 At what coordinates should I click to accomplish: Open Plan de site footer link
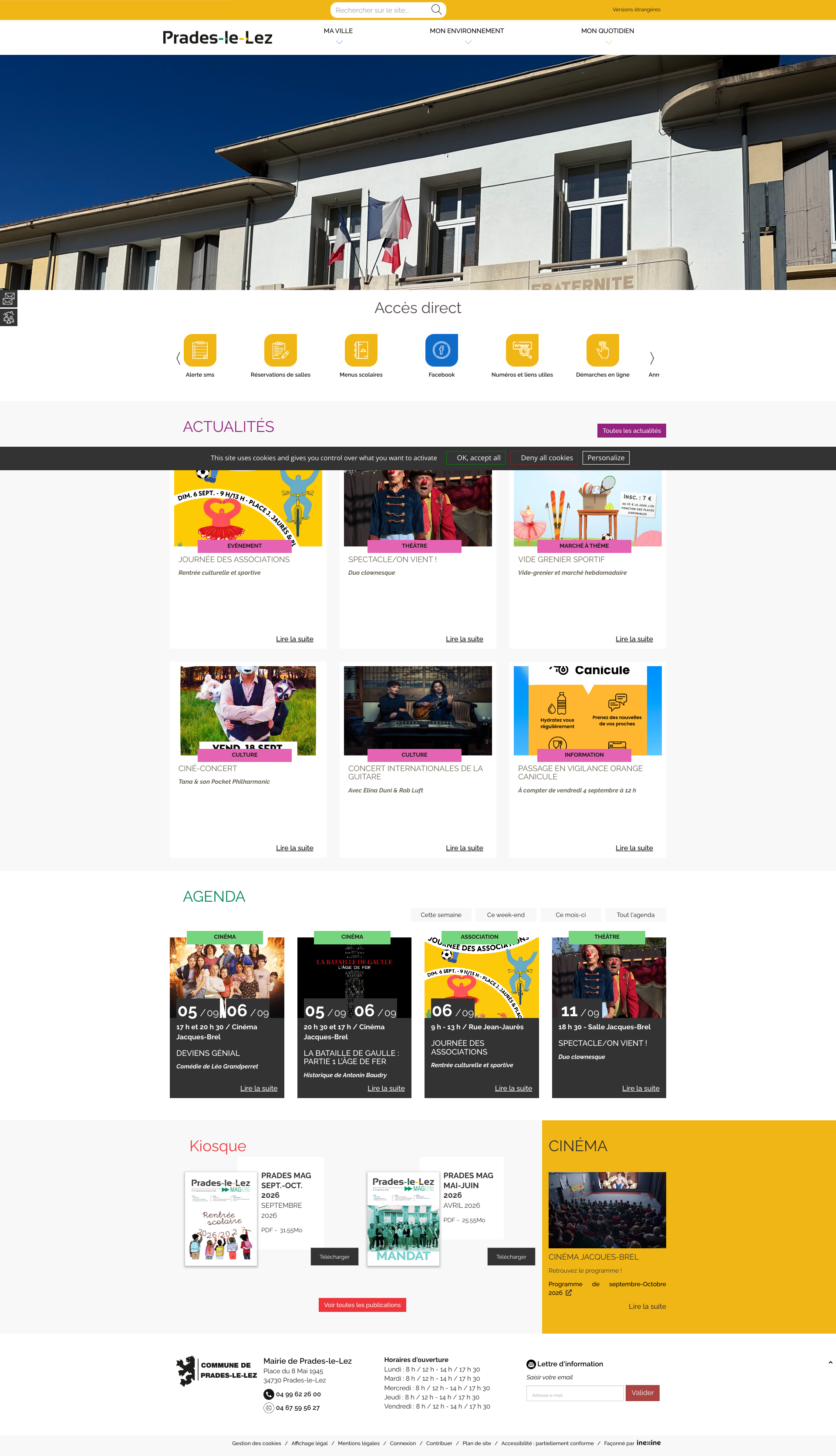click(x=477, y=1443)
